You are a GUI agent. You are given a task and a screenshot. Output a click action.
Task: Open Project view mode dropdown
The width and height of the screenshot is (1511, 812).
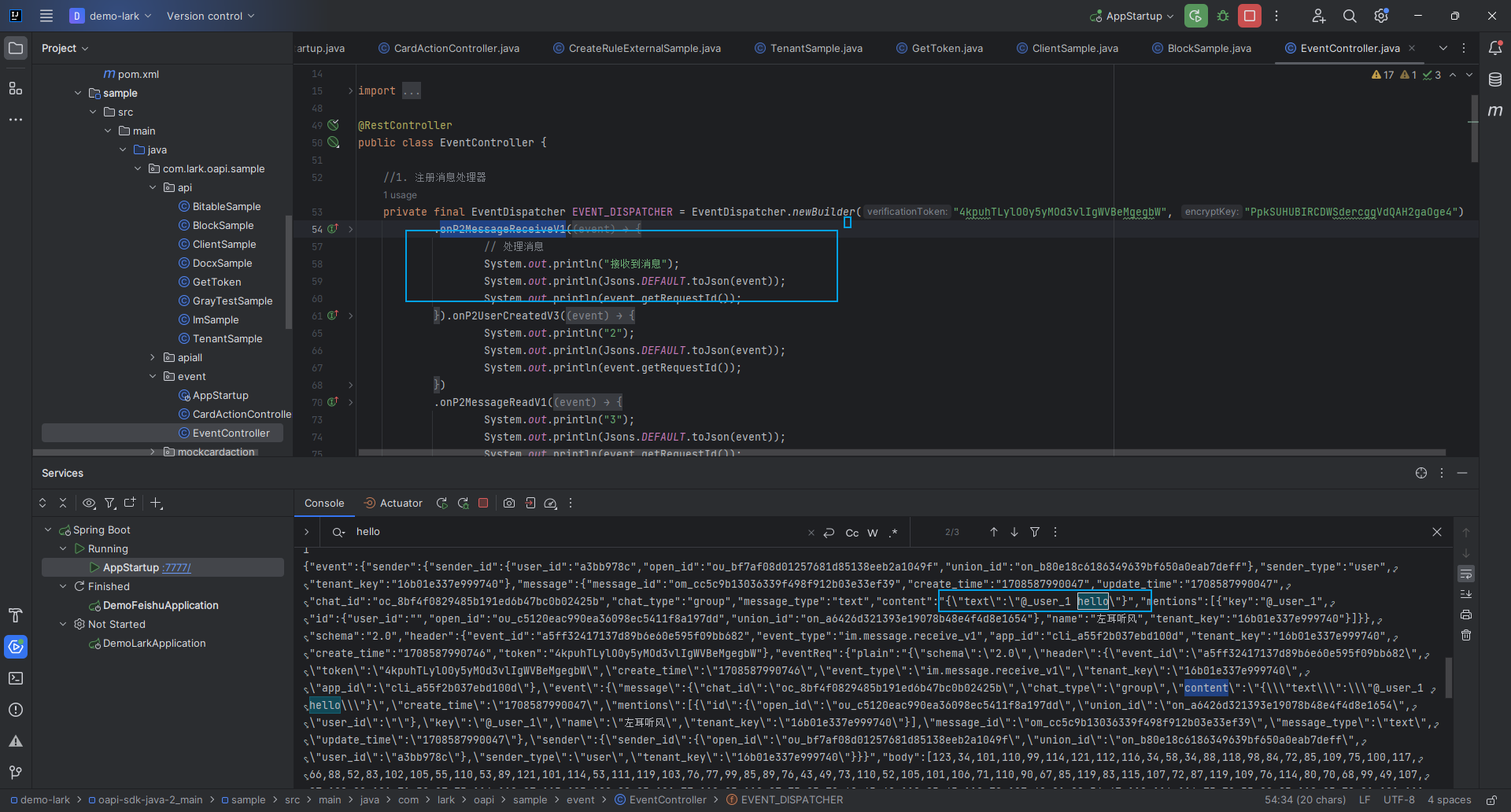tap(65, 48)
